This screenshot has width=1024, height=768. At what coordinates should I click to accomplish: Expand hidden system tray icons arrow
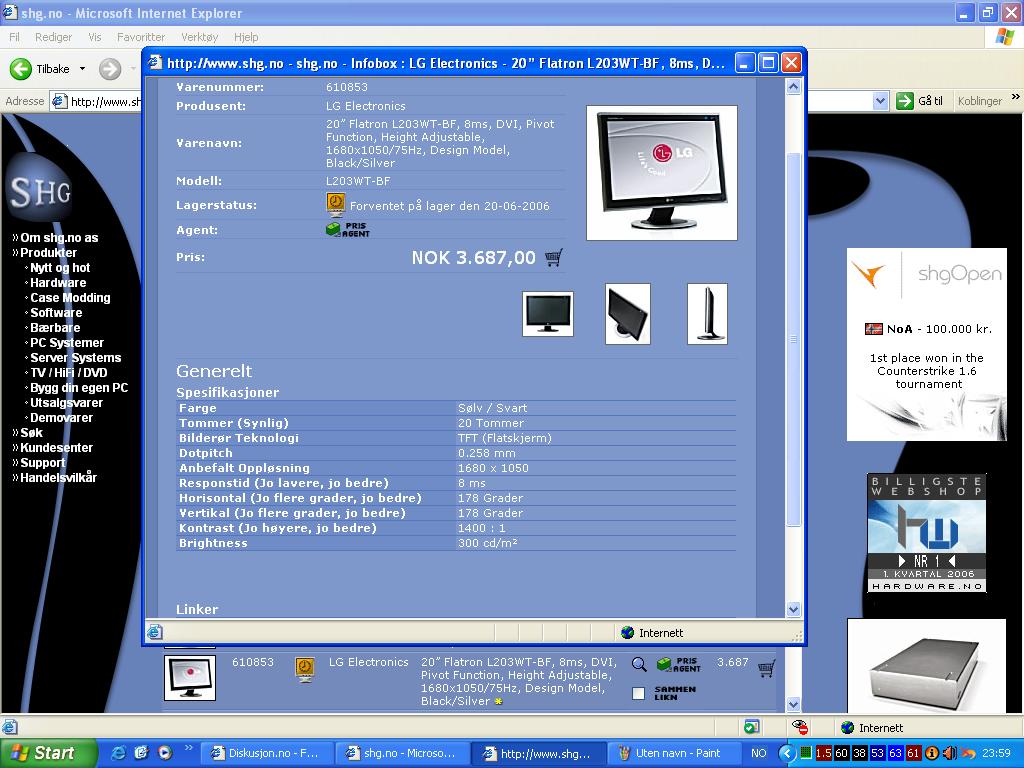[787, 753]
